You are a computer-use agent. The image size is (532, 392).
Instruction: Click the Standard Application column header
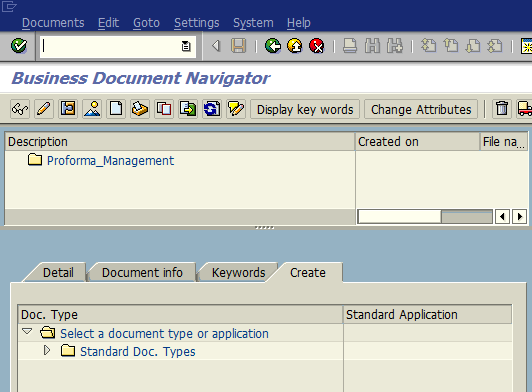(427, 315)
